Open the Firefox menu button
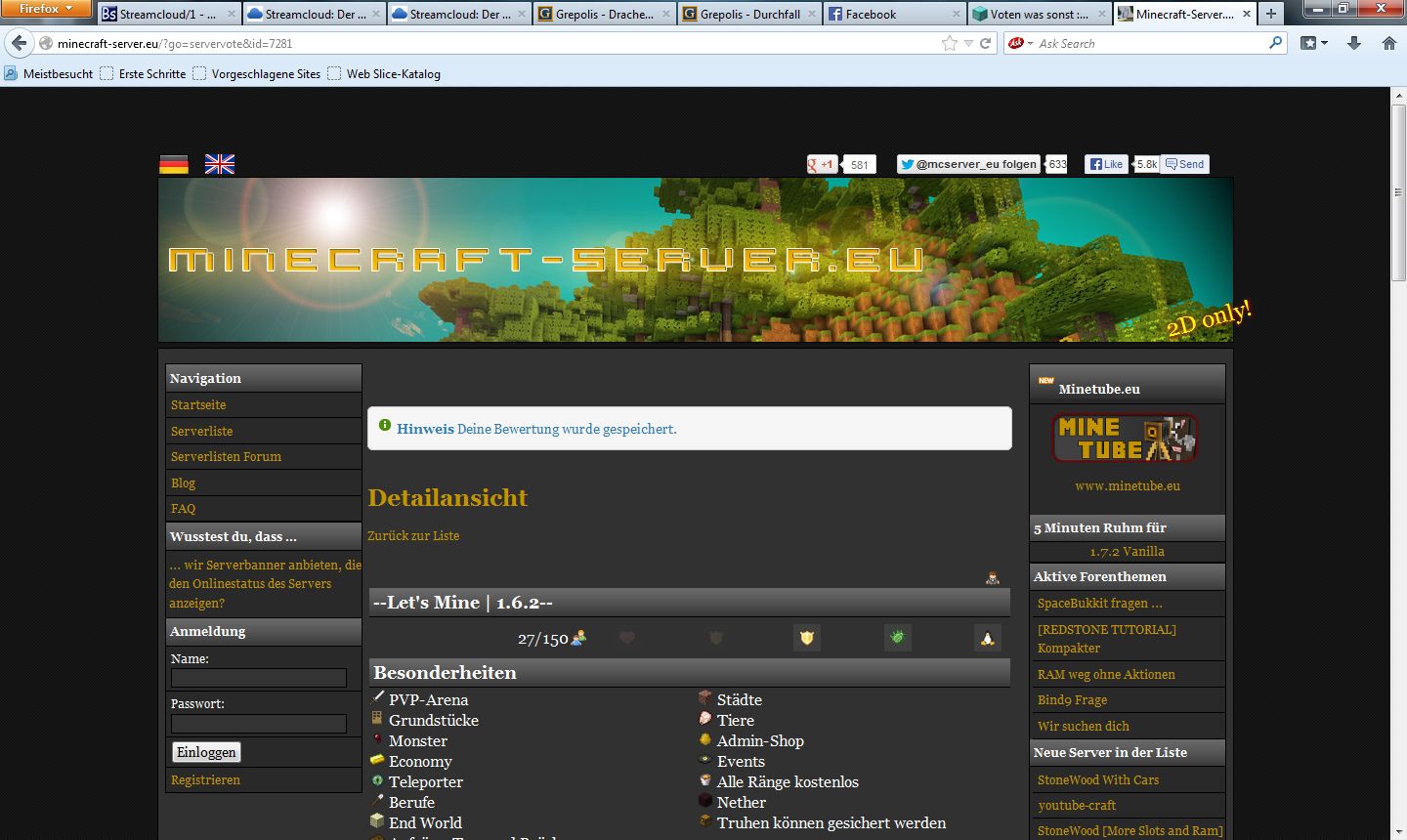The width and height of the screenshot is (1407, 840). coord(46,9)
